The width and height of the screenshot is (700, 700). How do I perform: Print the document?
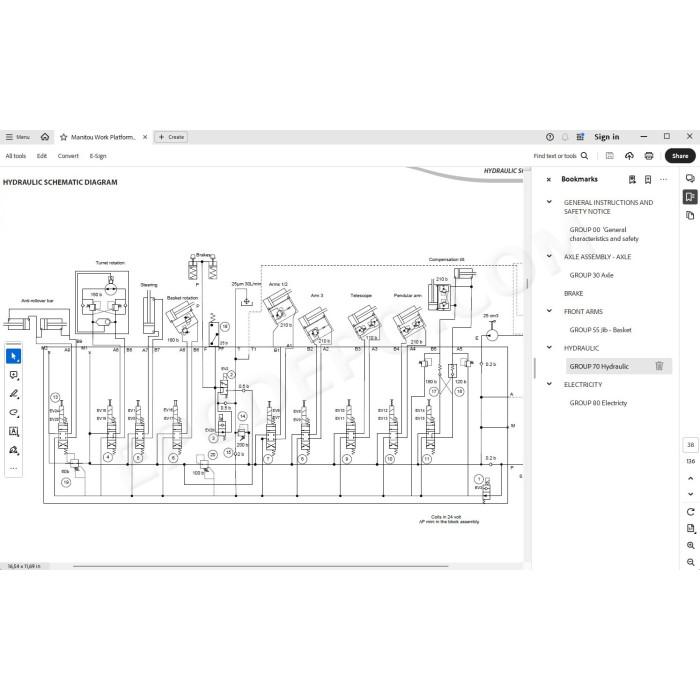coord(649,156)
